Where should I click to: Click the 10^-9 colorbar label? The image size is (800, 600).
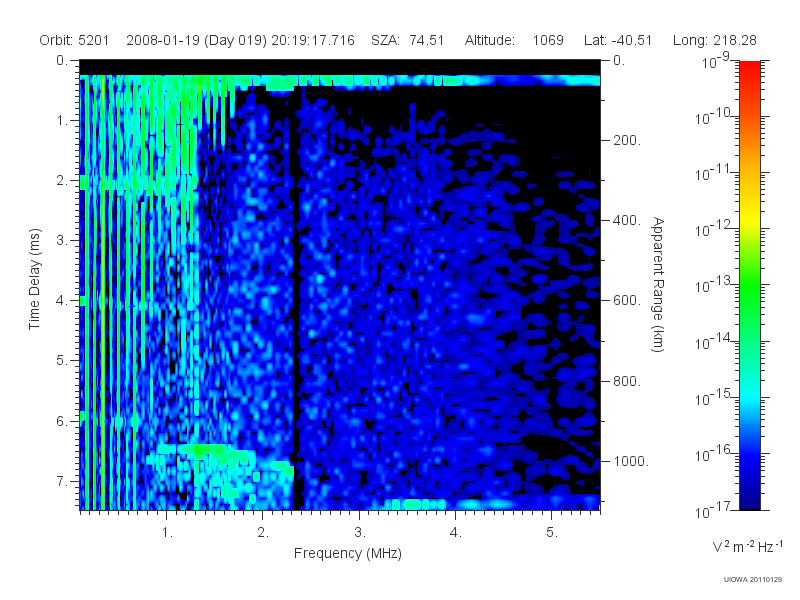[716, 61]
